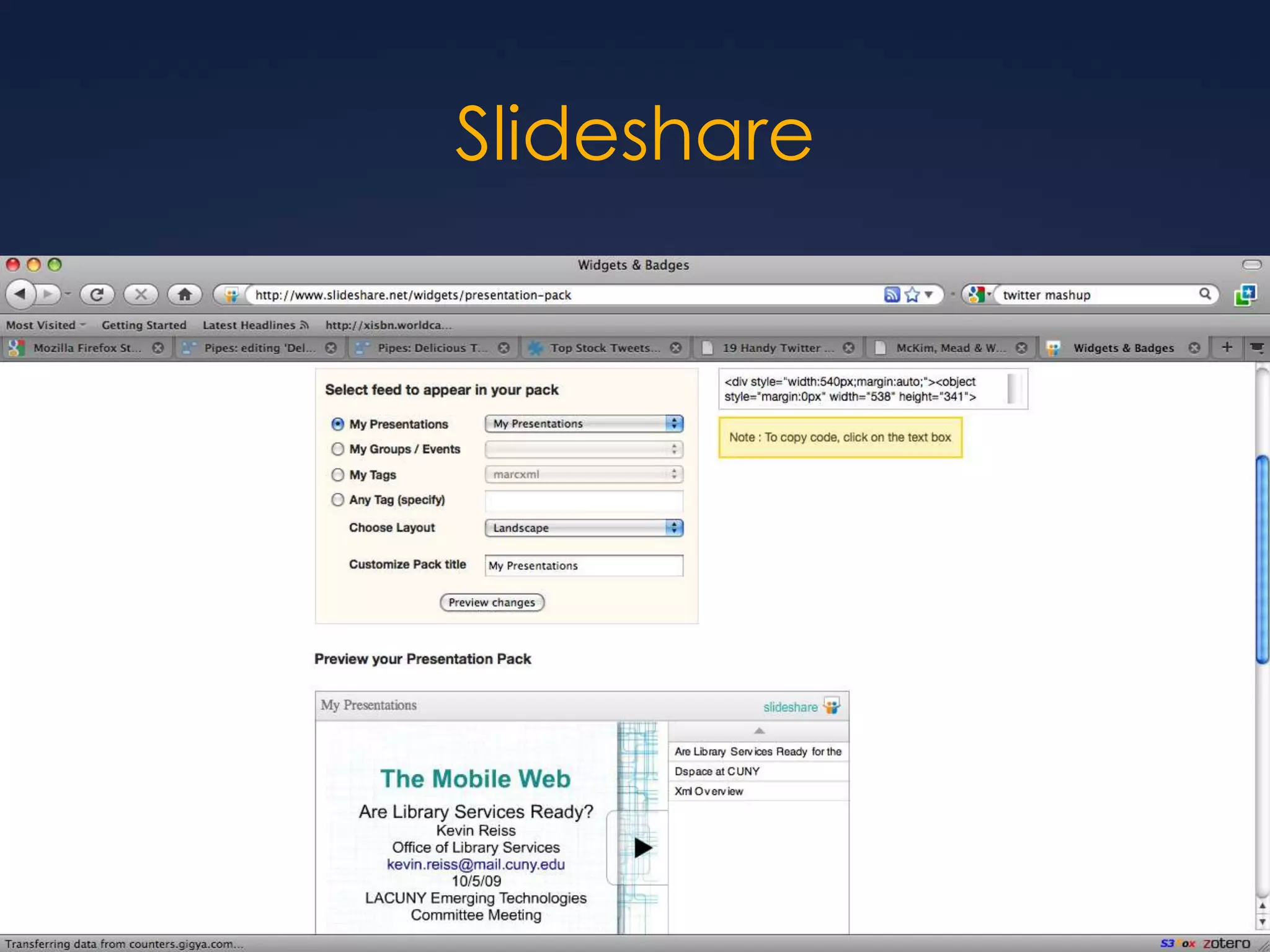Close the Pipes: editing 'Del... tab
The image size is (1270, 952).
tap(331, 348)
